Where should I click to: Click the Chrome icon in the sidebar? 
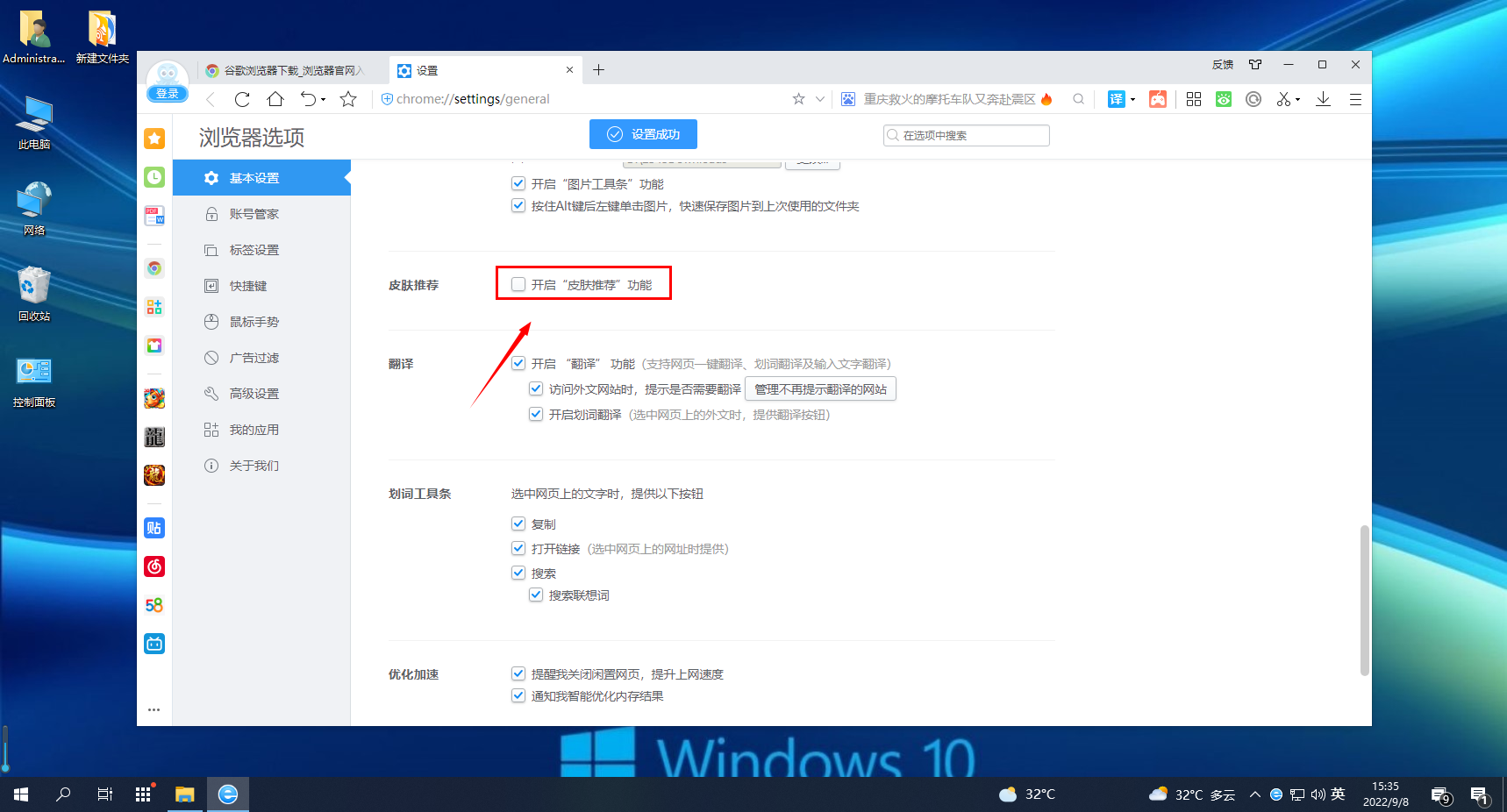pyautogui.click(x=154, y=268)
